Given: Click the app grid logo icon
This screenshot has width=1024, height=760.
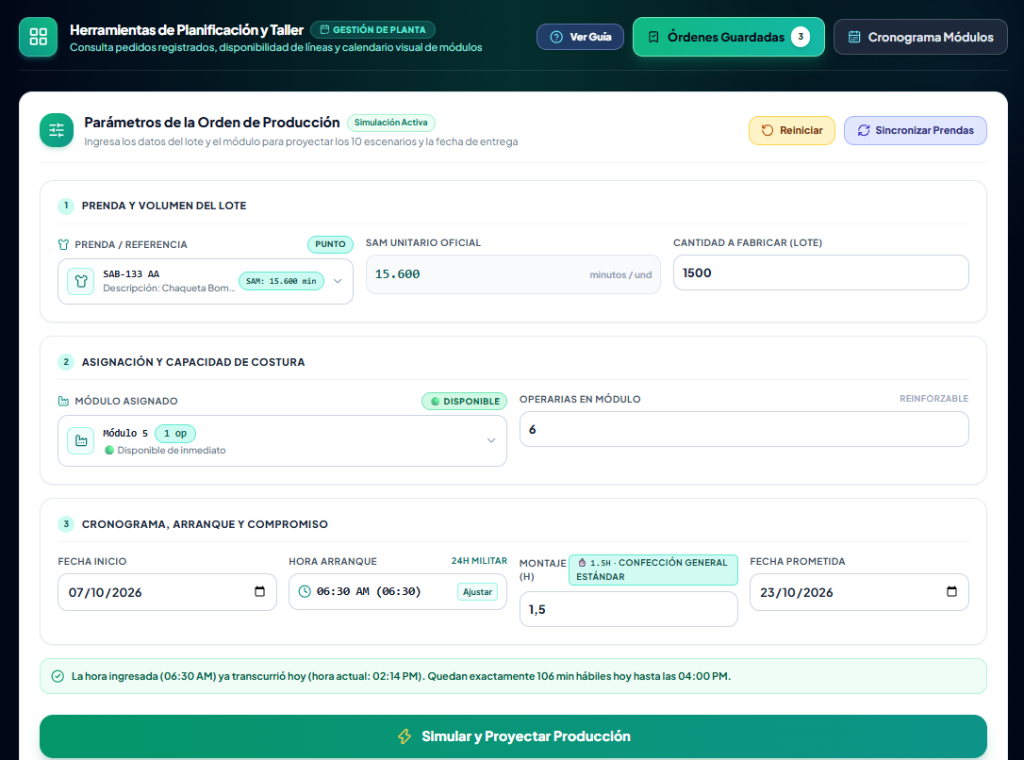Looking at the screenshot, I should 38,37.
